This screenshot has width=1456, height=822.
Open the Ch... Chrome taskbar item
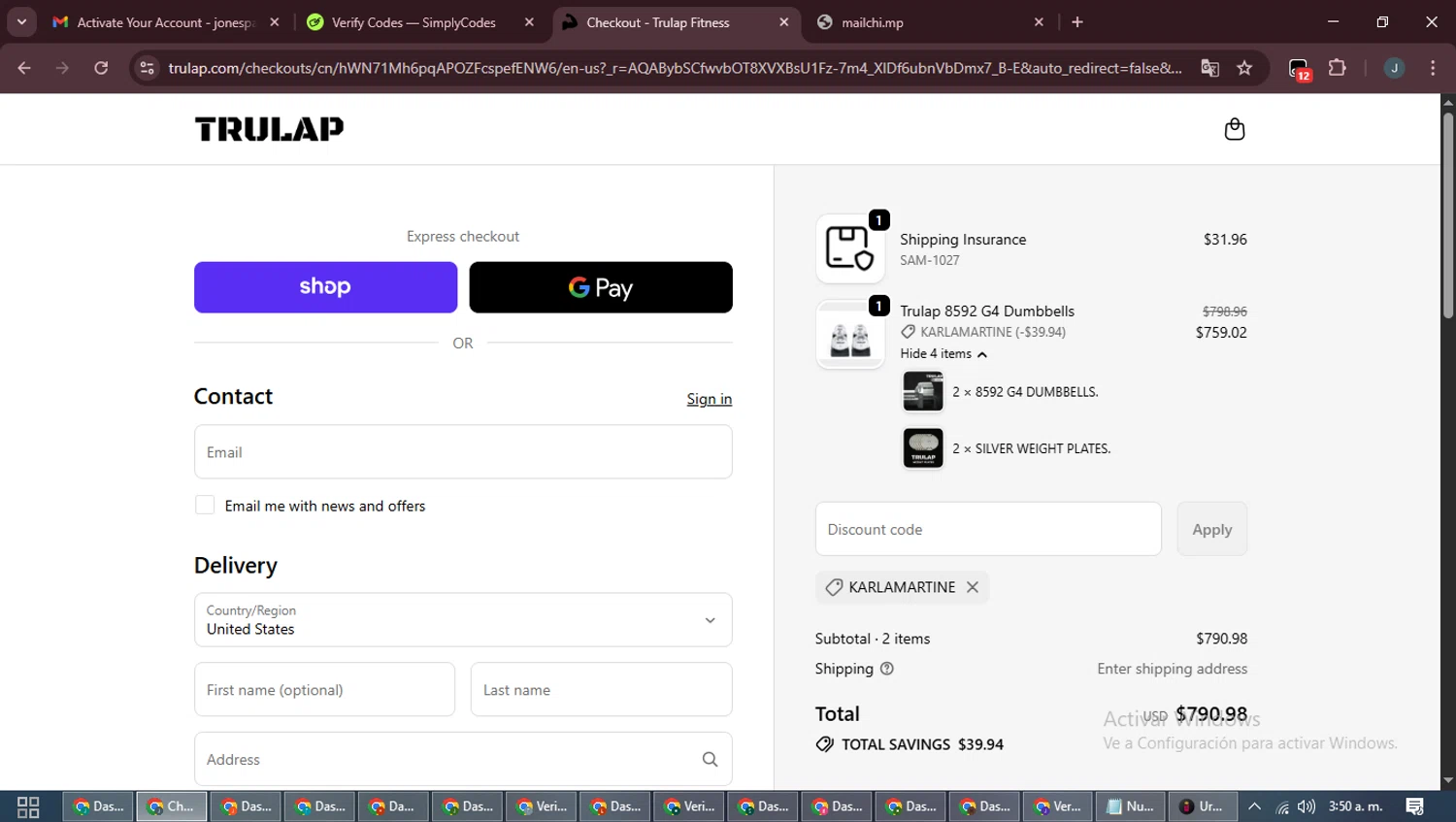172,806
